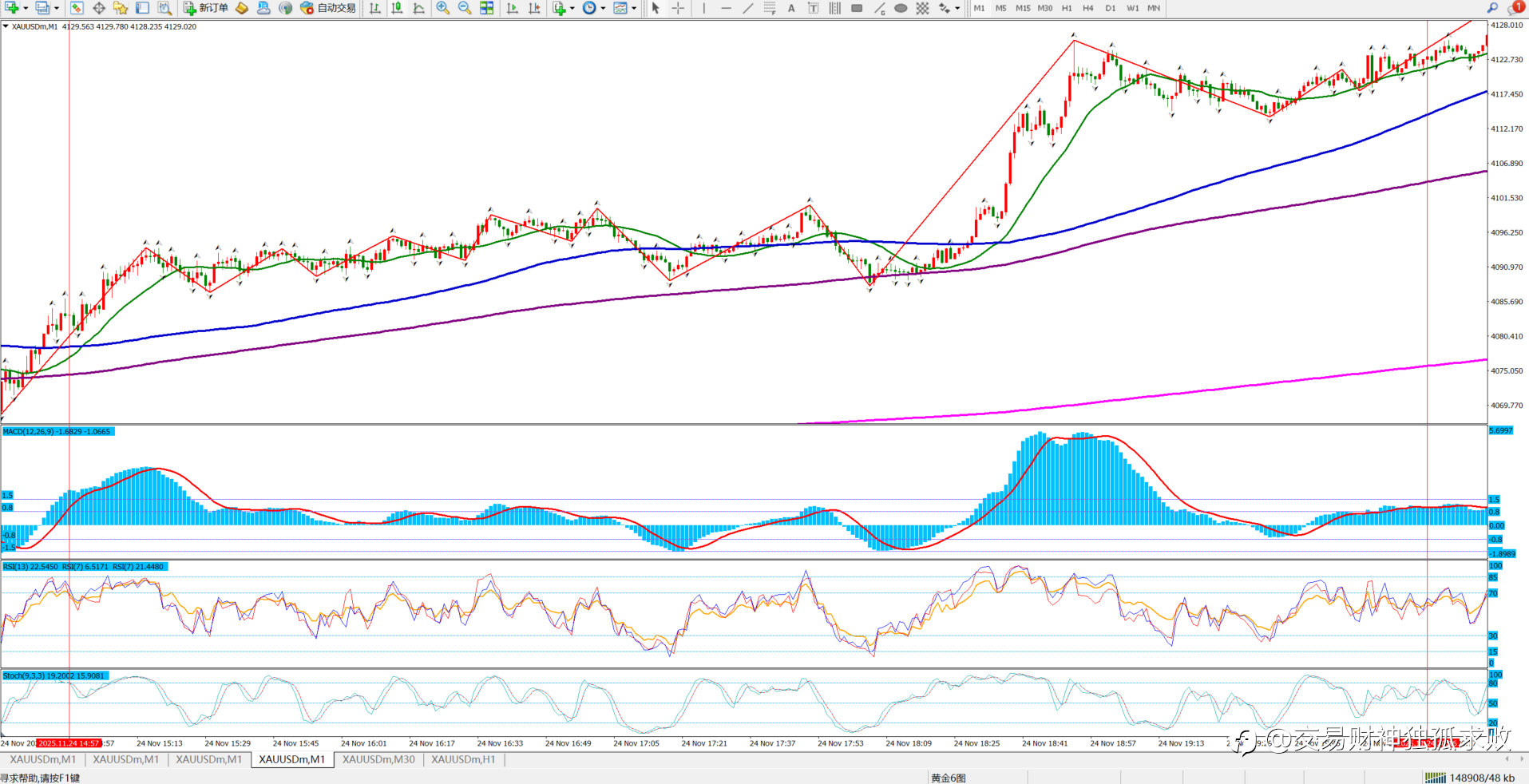Switch to the XAUUSDm,M30 chart tab

coord(378,759)
